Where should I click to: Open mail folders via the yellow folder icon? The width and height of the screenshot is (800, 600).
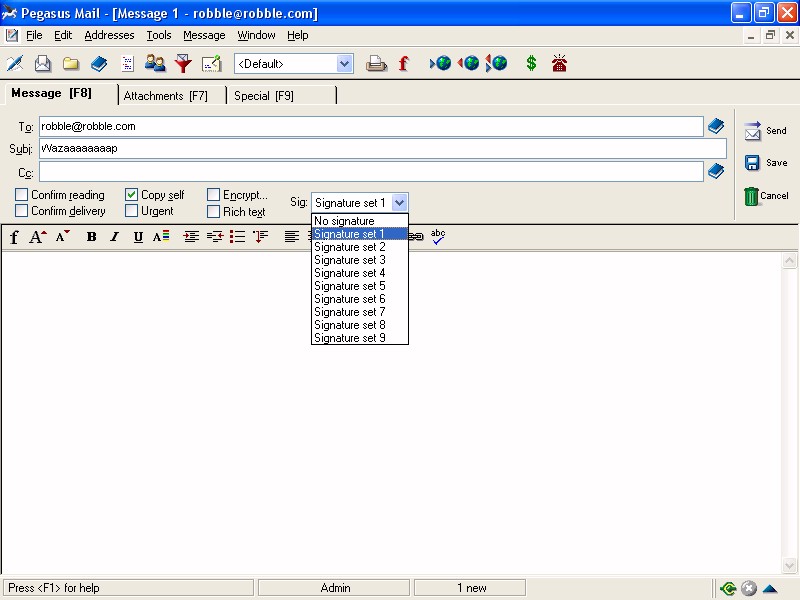(71, 64)
